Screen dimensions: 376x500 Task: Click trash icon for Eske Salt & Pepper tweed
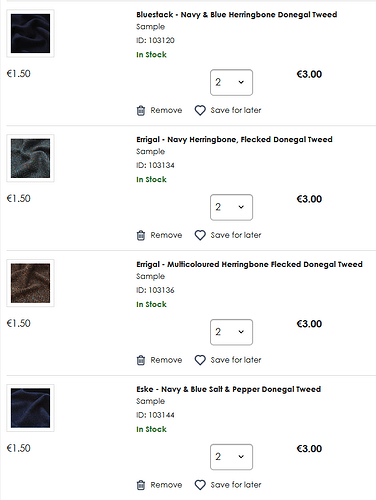click(141, 485)
